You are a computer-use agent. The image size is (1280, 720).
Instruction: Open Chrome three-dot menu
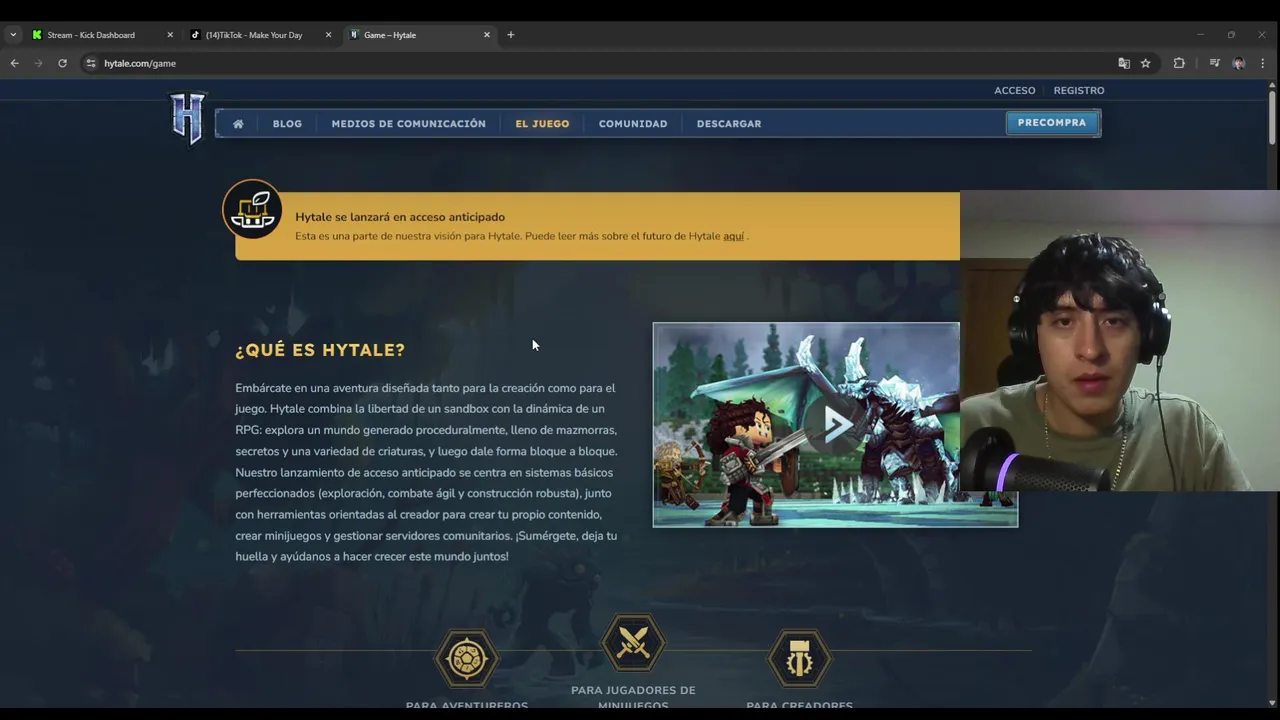click(x=1262, y=63)
